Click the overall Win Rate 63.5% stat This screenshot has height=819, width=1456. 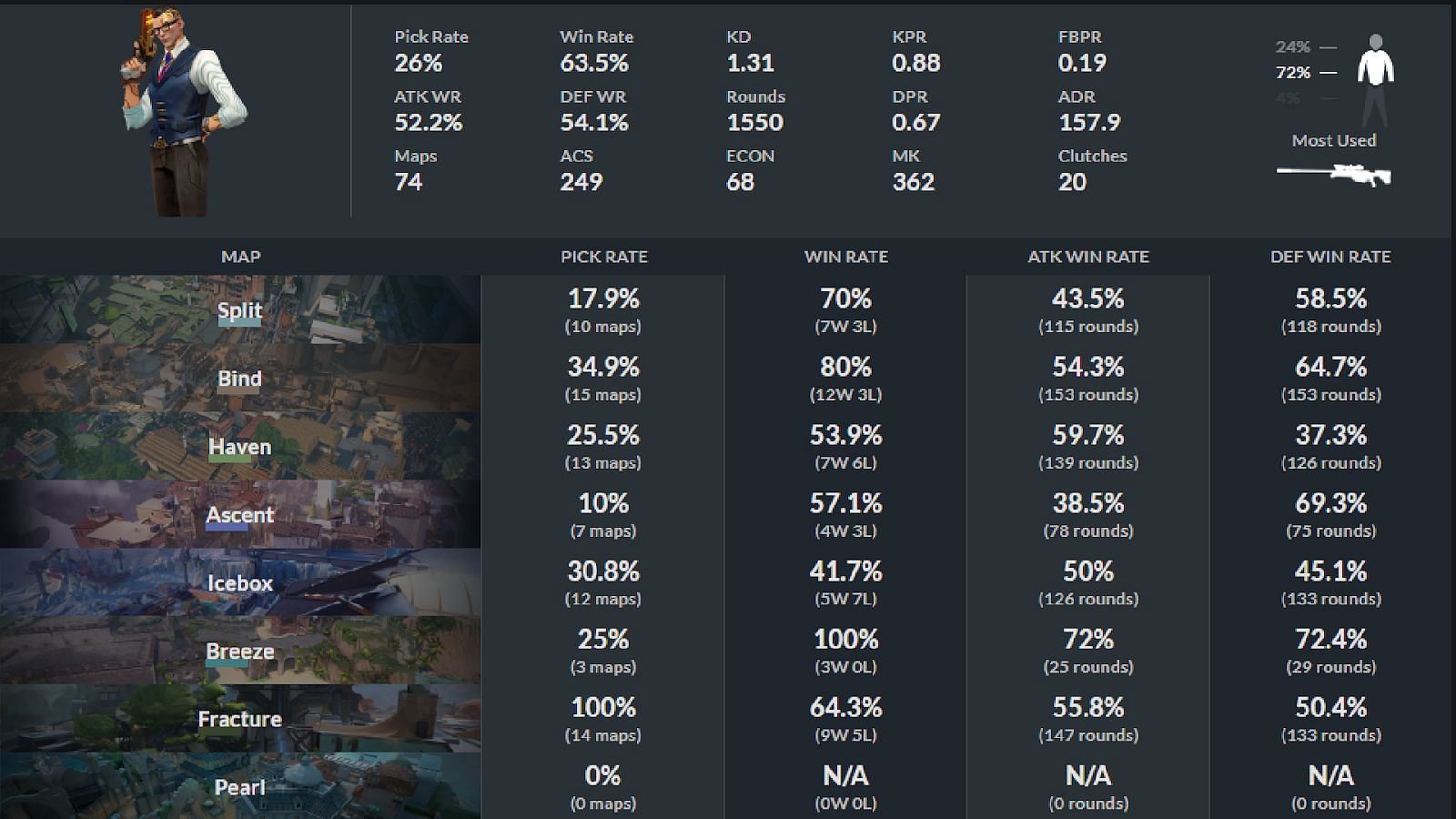click(594, 63)
